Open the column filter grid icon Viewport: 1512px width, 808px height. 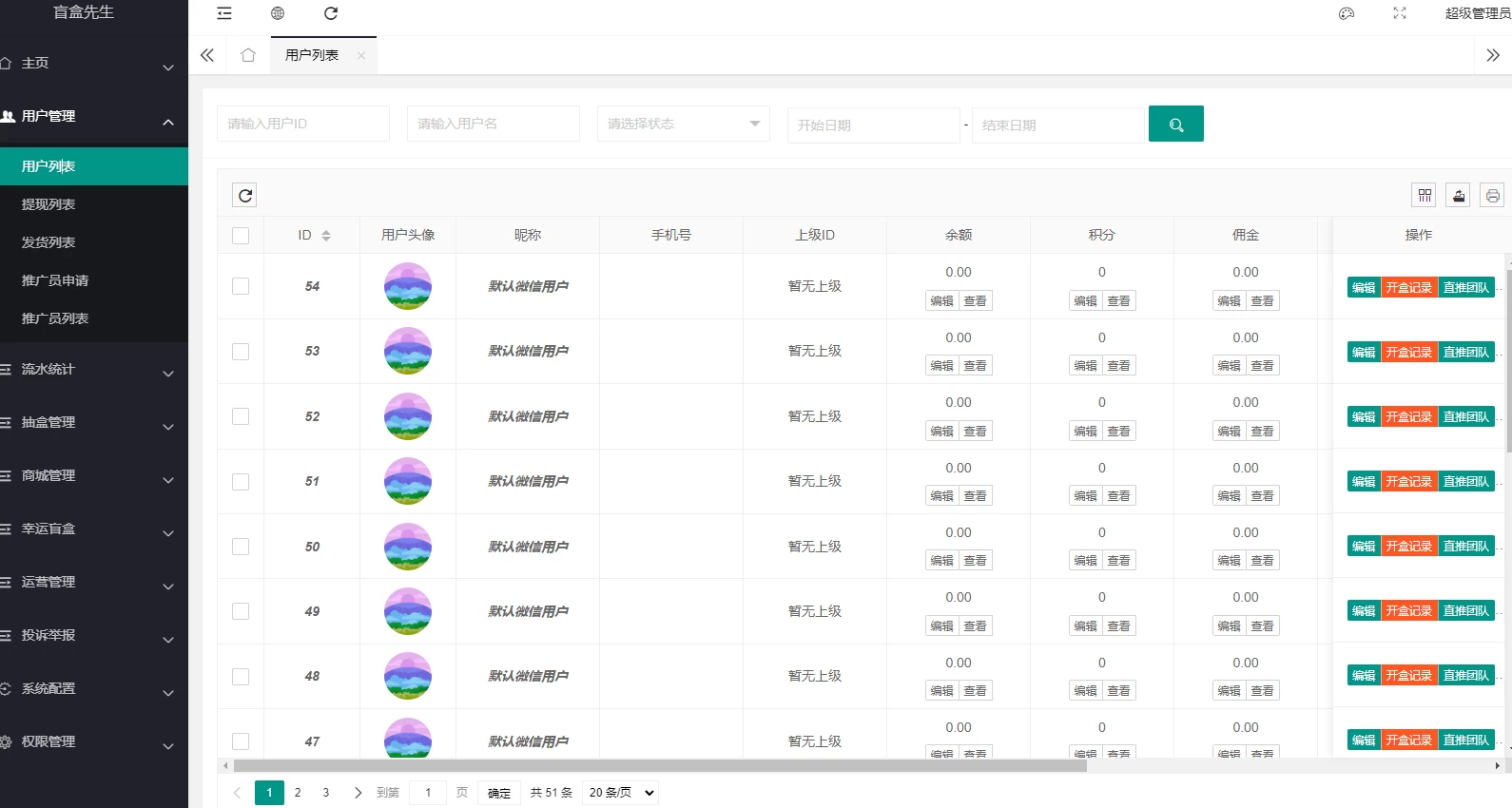[1424, 195]
